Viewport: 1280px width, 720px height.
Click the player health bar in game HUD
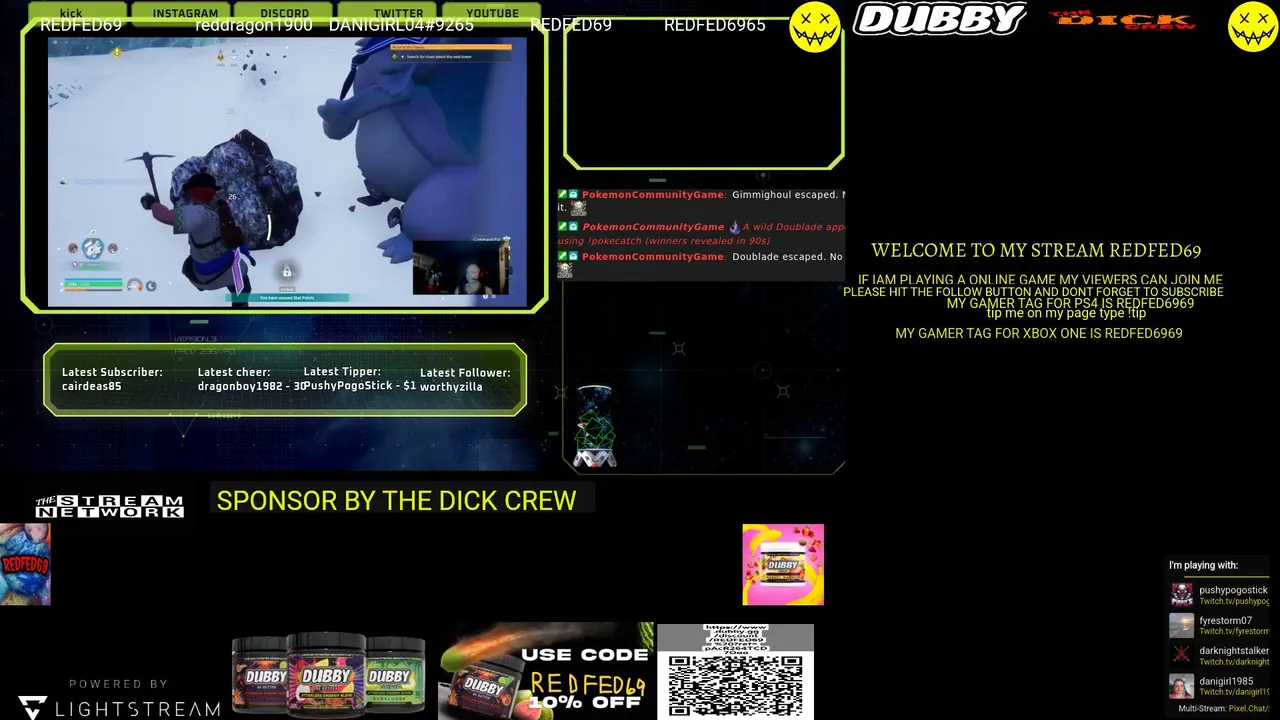click(94, 284)
